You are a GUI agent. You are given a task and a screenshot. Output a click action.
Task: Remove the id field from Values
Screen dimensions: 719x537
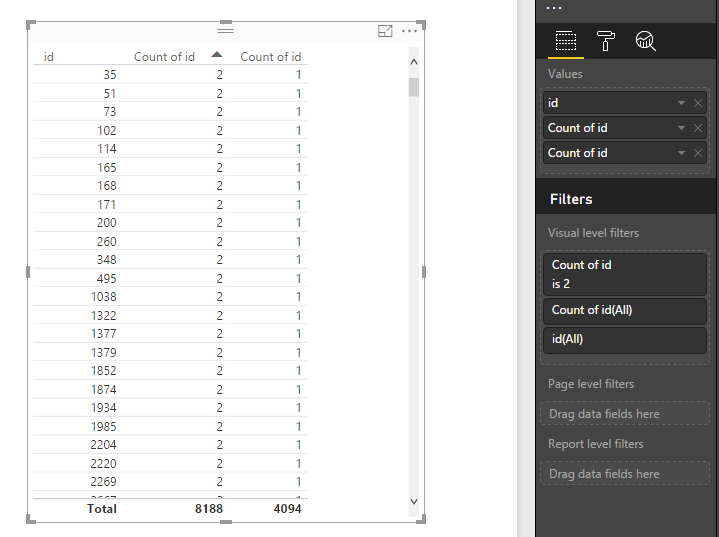[x=698, y=103]
